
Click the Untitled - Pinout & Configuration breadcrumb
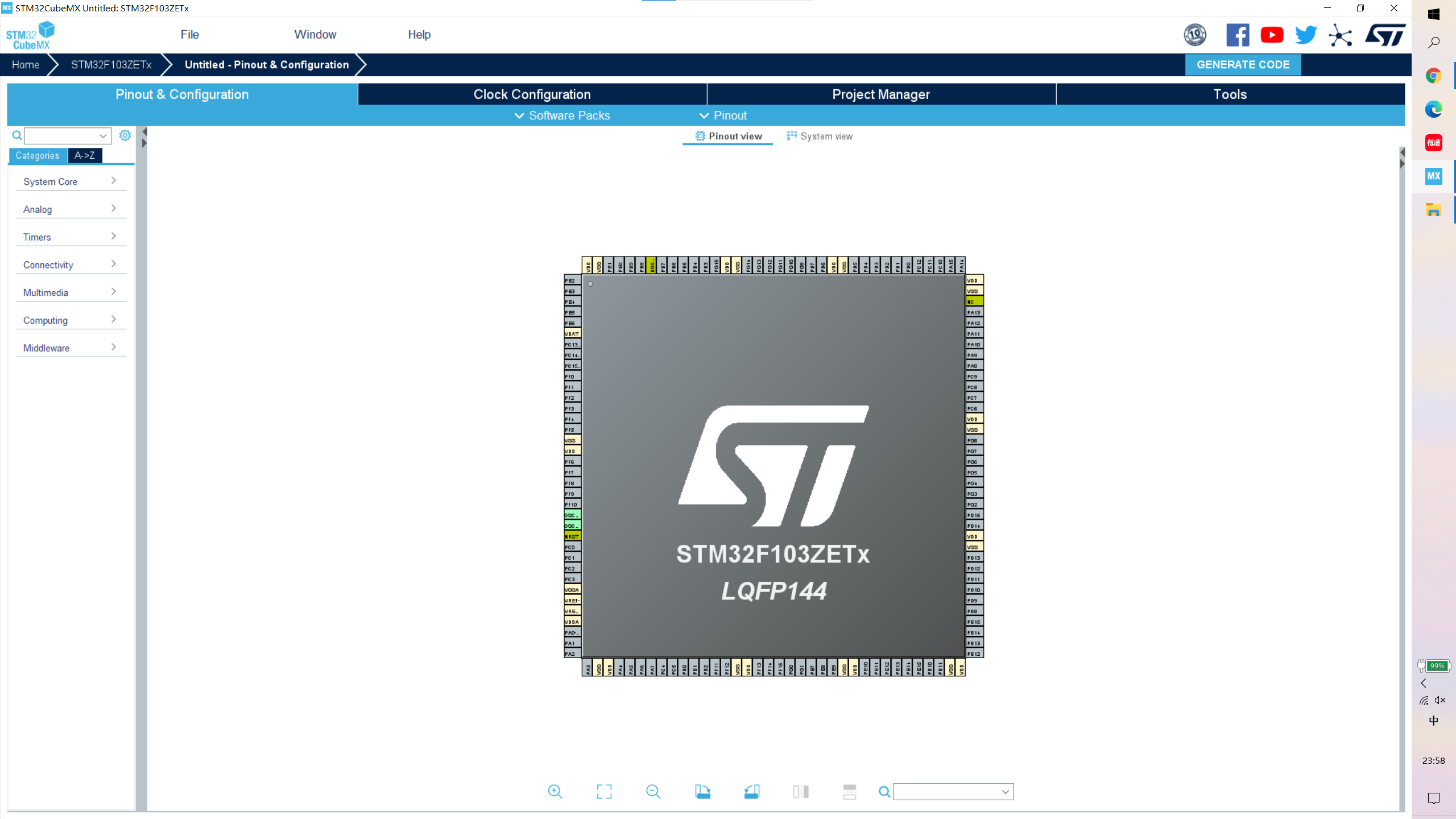(x=267, y=64)
